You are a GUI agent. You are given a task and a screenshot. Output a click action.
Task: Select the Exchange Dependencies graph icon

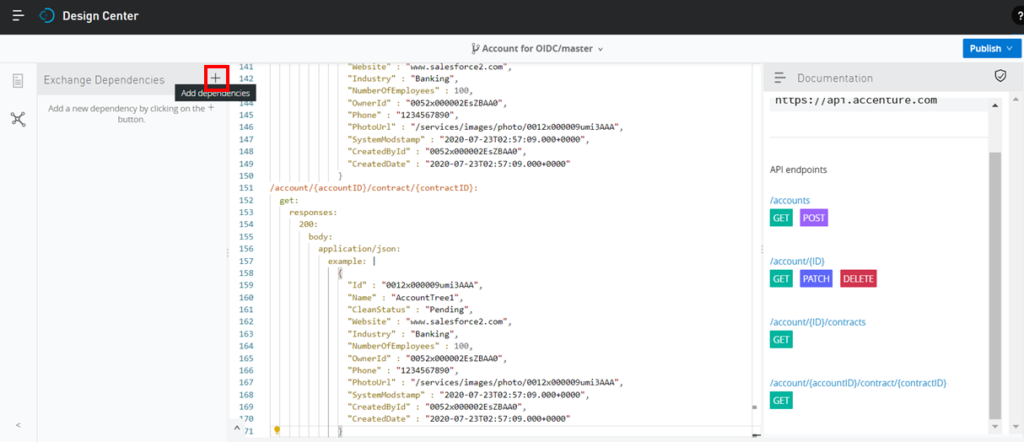18,119
